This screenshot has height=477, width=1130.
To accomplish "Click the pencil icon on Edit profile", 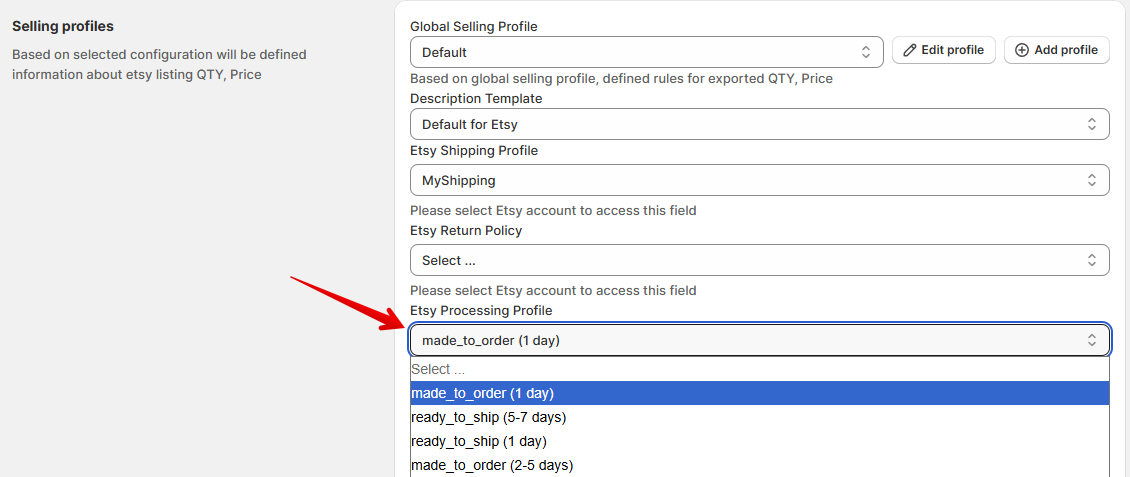I will (x=910, y=50).
